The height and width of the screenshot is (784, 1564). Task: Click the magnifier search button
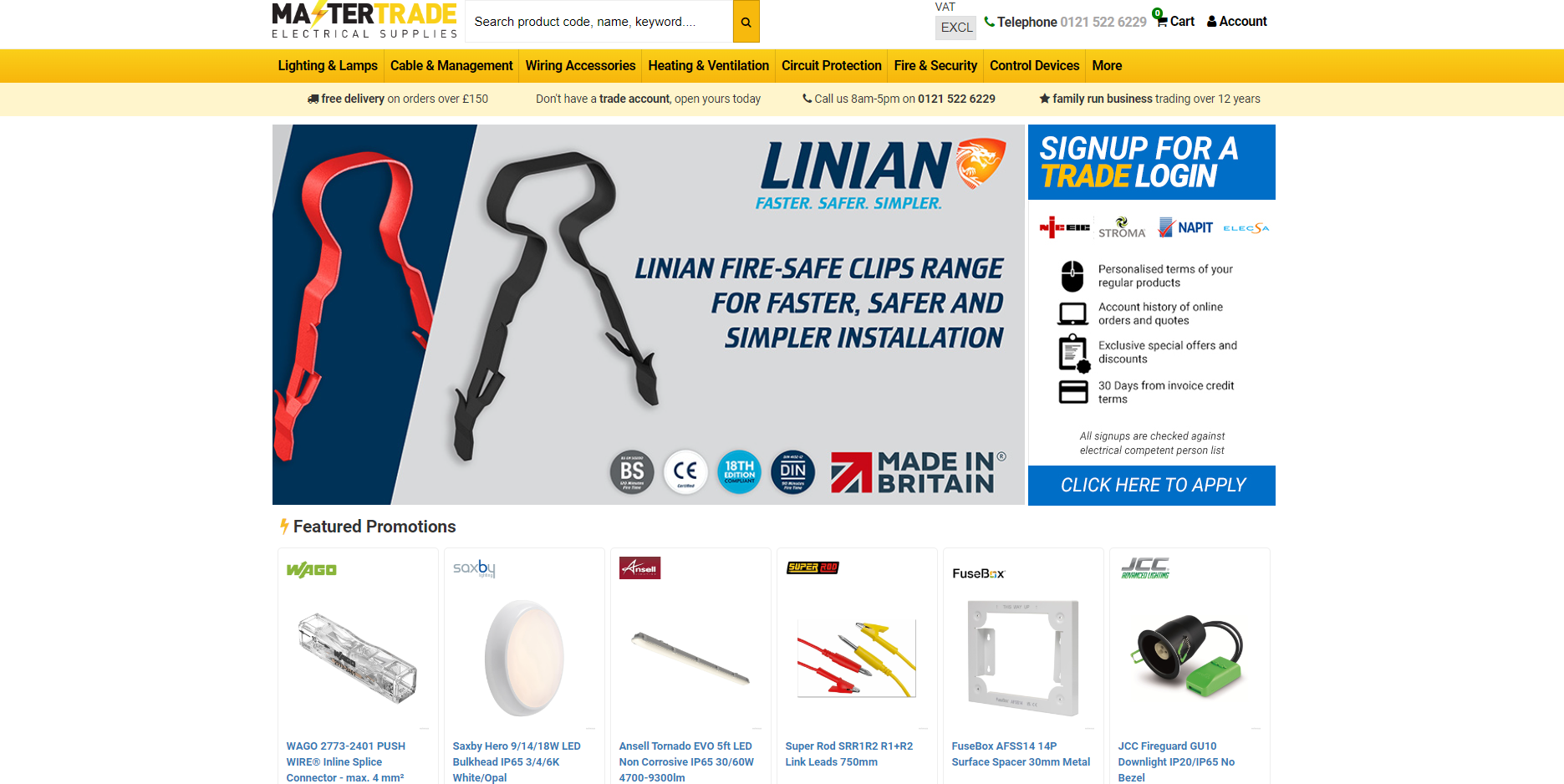coord(746,22)
